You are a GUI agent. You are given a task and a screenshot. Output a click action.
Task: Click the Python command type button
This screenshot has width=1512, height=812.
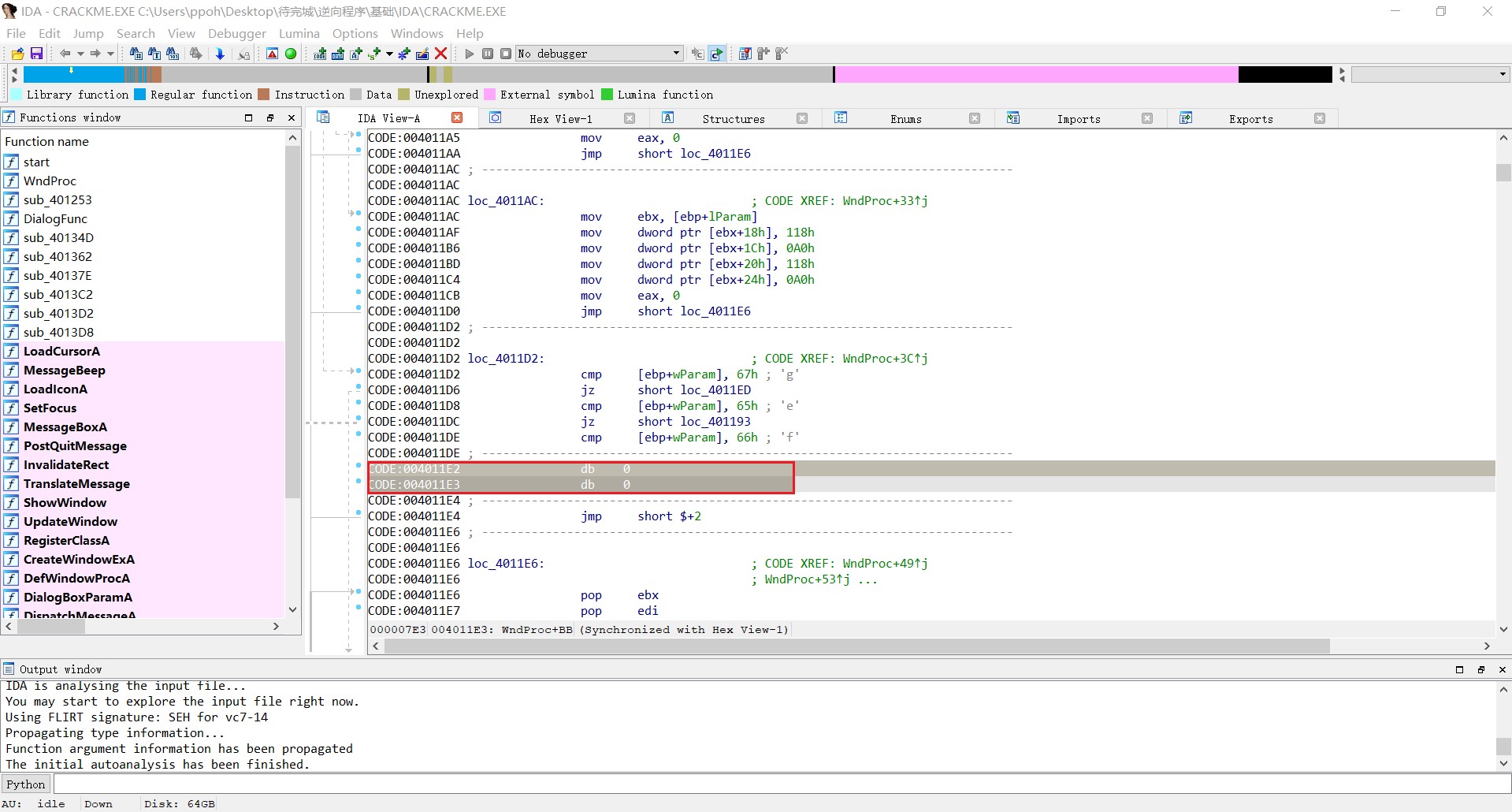coord(26,784)
